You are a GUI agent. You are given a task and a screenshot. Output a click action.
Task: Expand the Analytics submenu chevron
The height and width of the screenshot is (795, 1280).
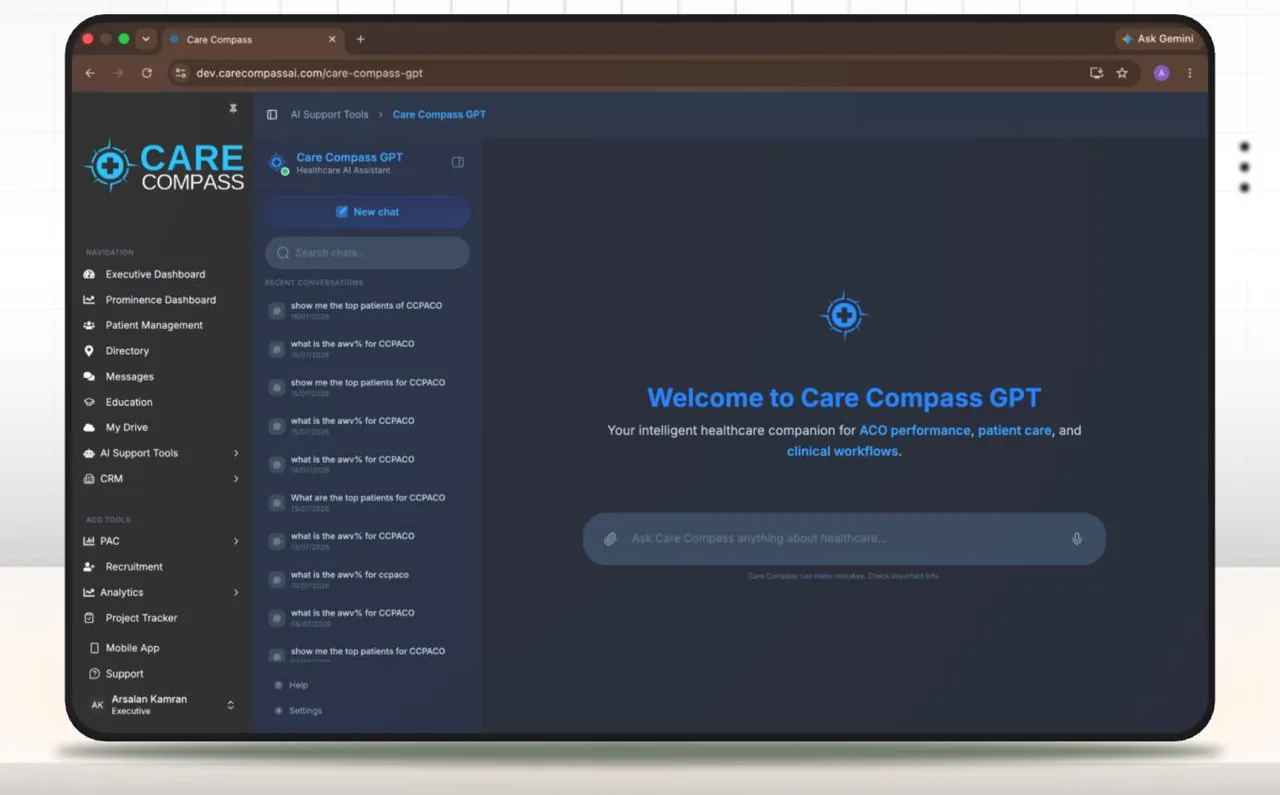point(236,593)
